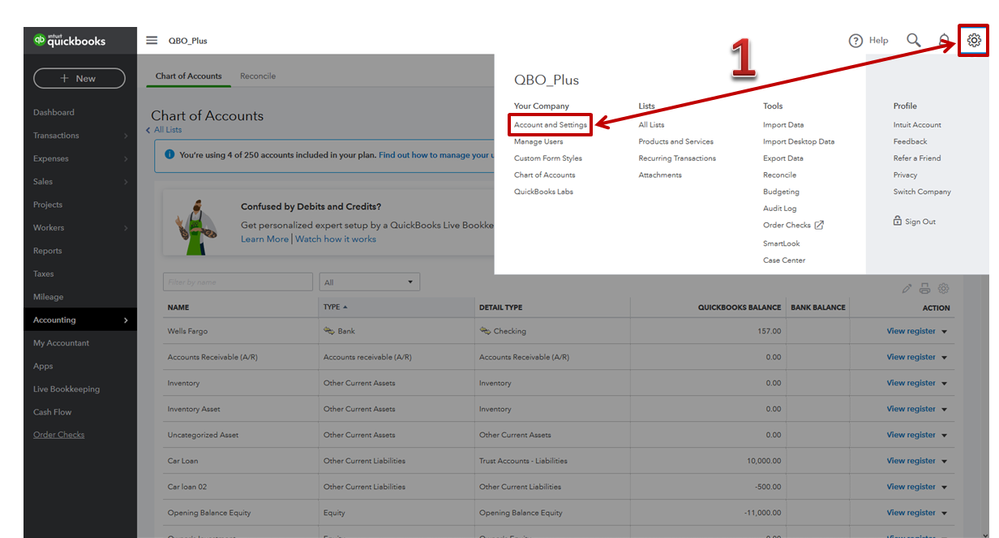Open QuickBooks Labs

click(x=543, y=191)
